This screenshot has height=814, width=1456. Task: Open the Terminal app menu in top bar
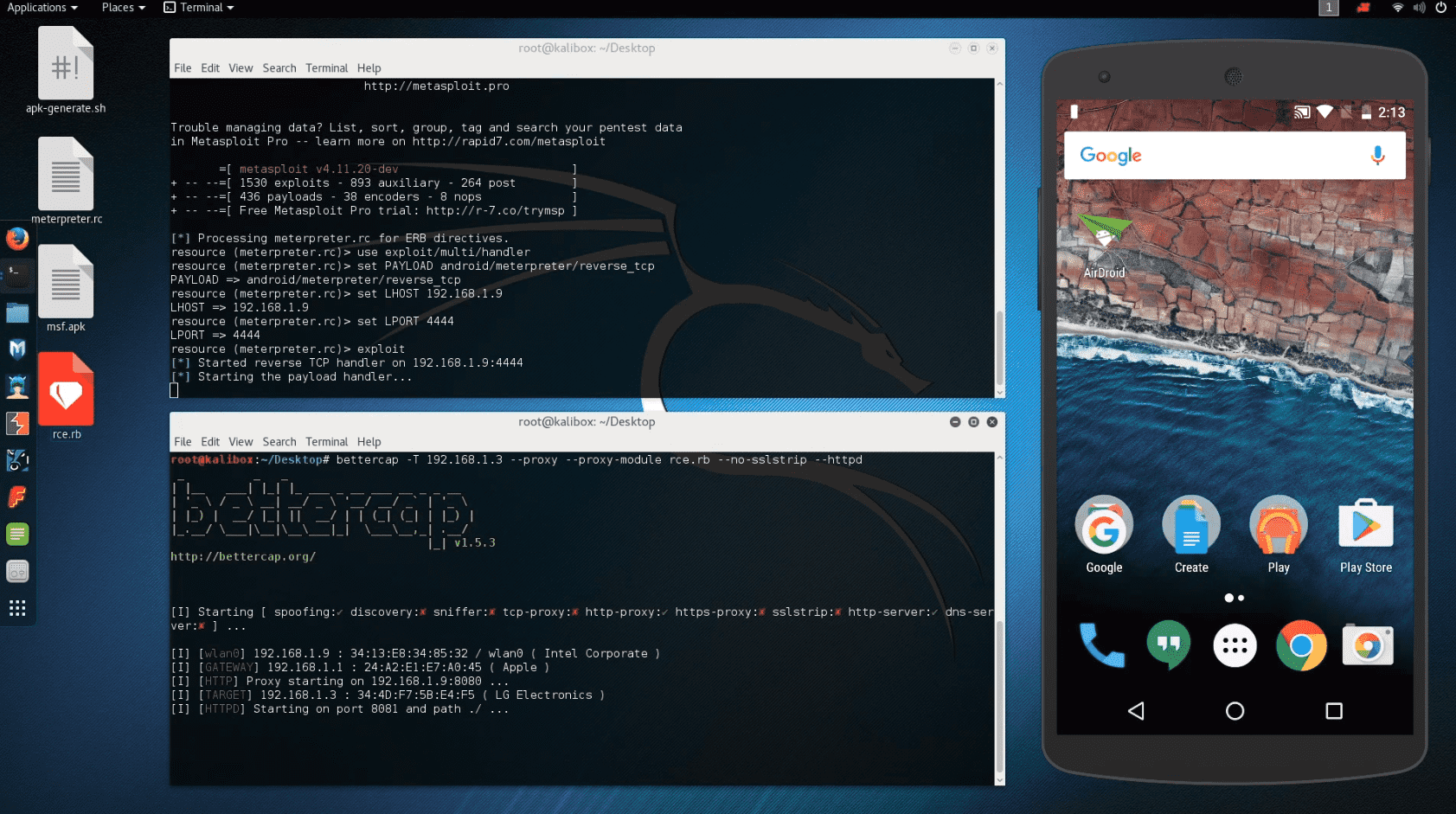(x=200, y=8)
